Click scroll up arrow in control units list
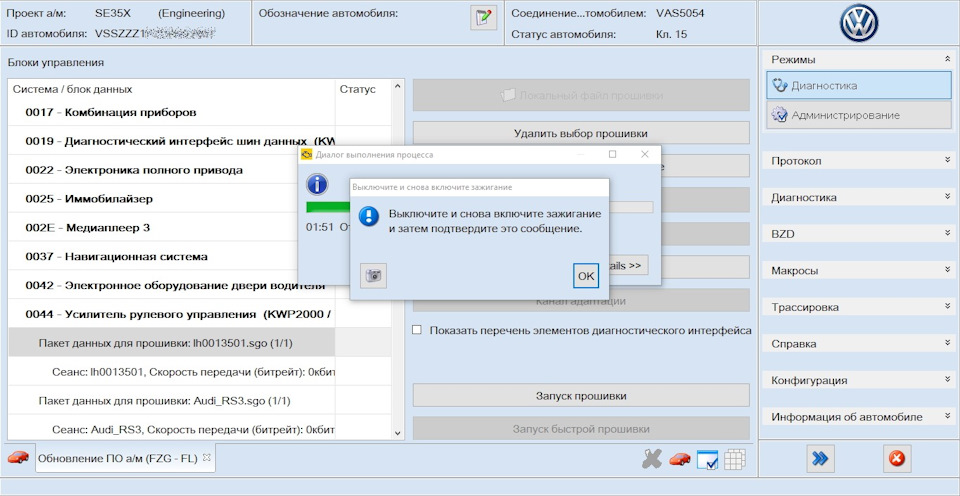Screen dimensions: 960x496 pos(398,86)
